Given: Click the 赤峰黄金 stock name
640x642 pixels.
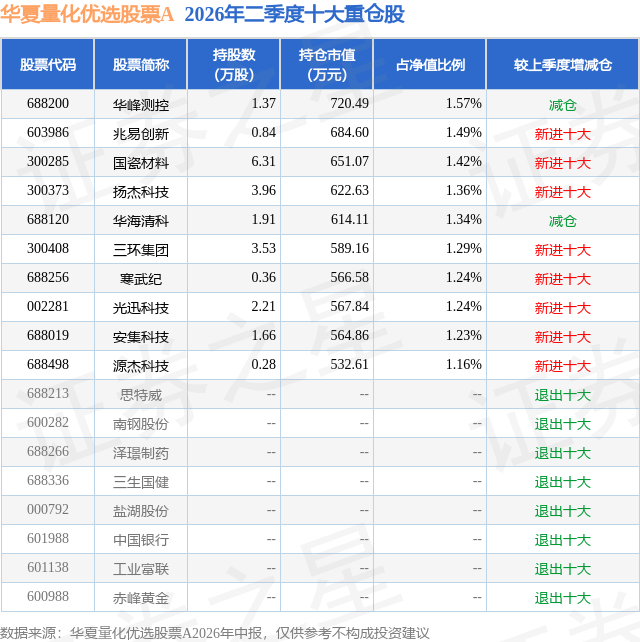Looking at the screenshot, I should 141,598.
